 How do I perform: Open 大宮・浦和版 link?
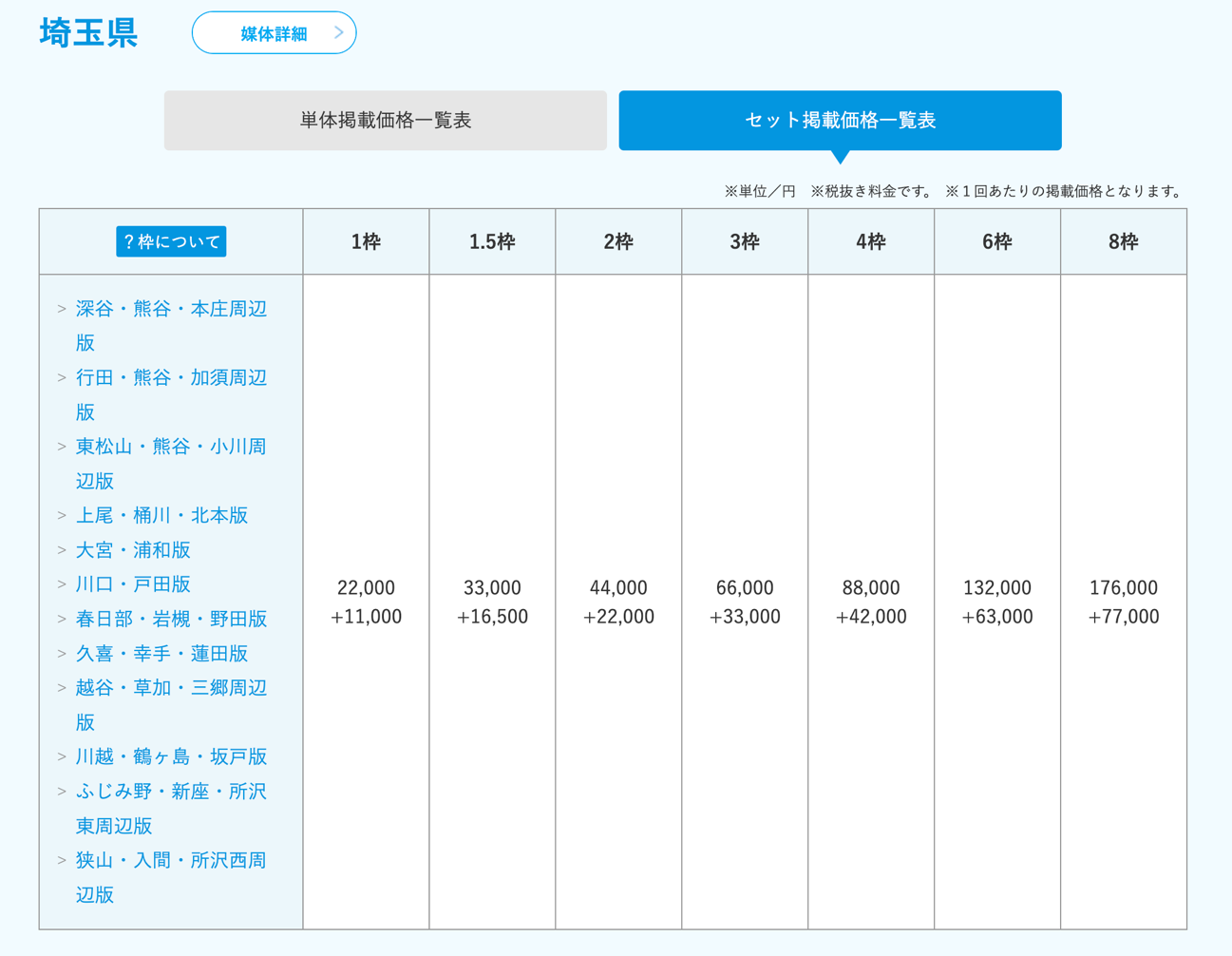click(x=133, y=550)
